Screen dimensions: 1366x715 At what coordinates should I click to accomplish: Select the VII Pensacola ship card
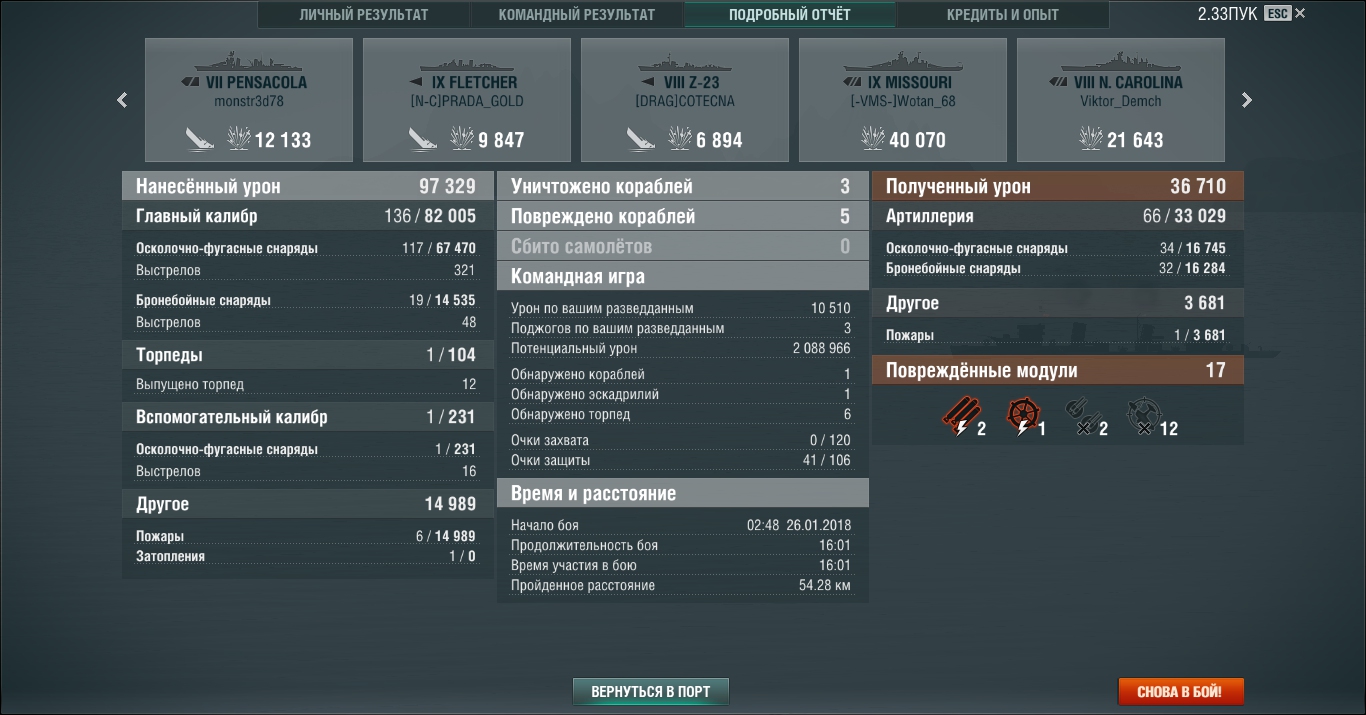point(249,100)
